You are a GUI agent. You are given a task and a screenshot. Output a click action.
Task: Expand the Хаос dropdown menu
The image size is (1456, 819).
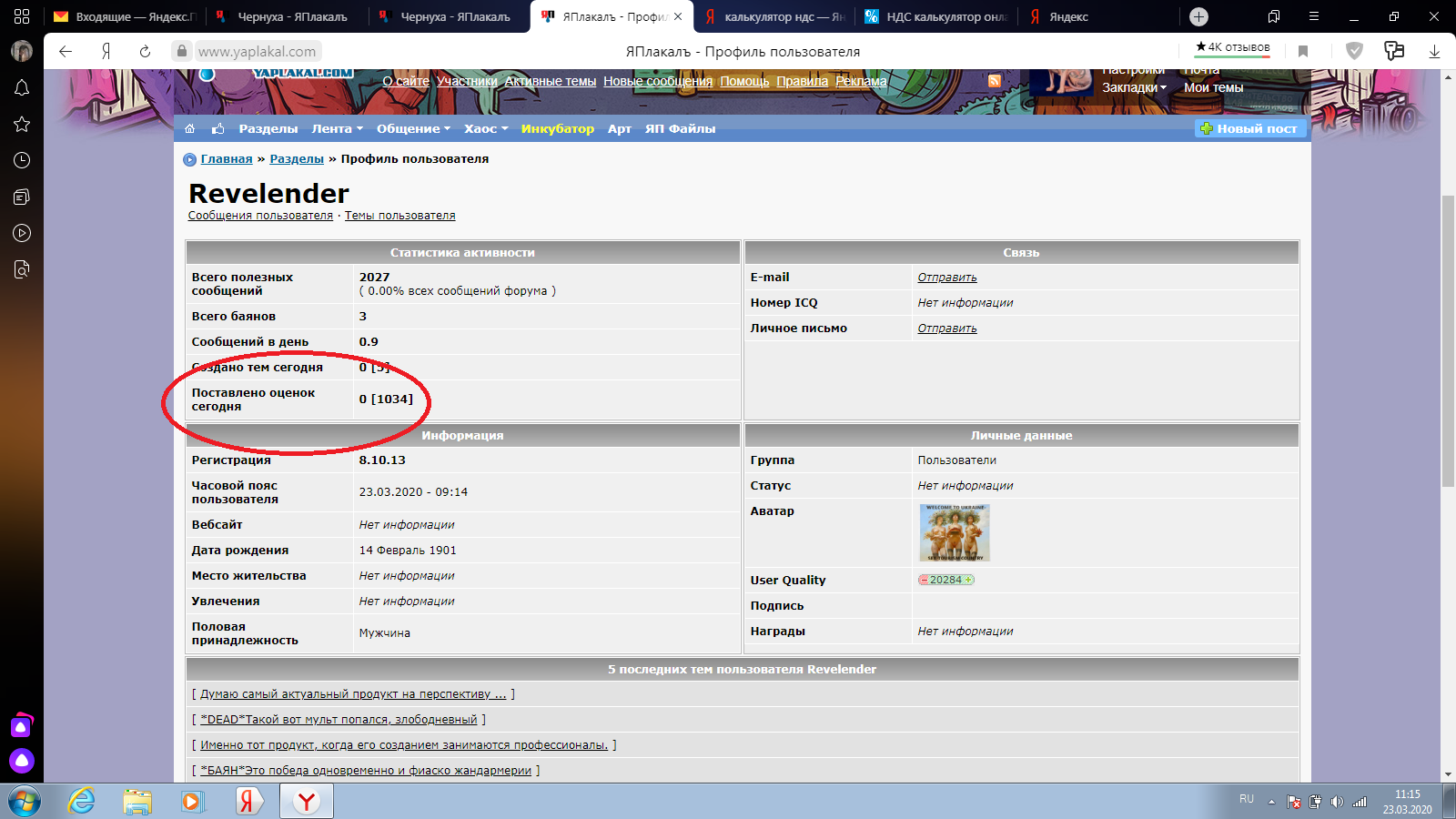pyautogui.click(x=486, y=128)
